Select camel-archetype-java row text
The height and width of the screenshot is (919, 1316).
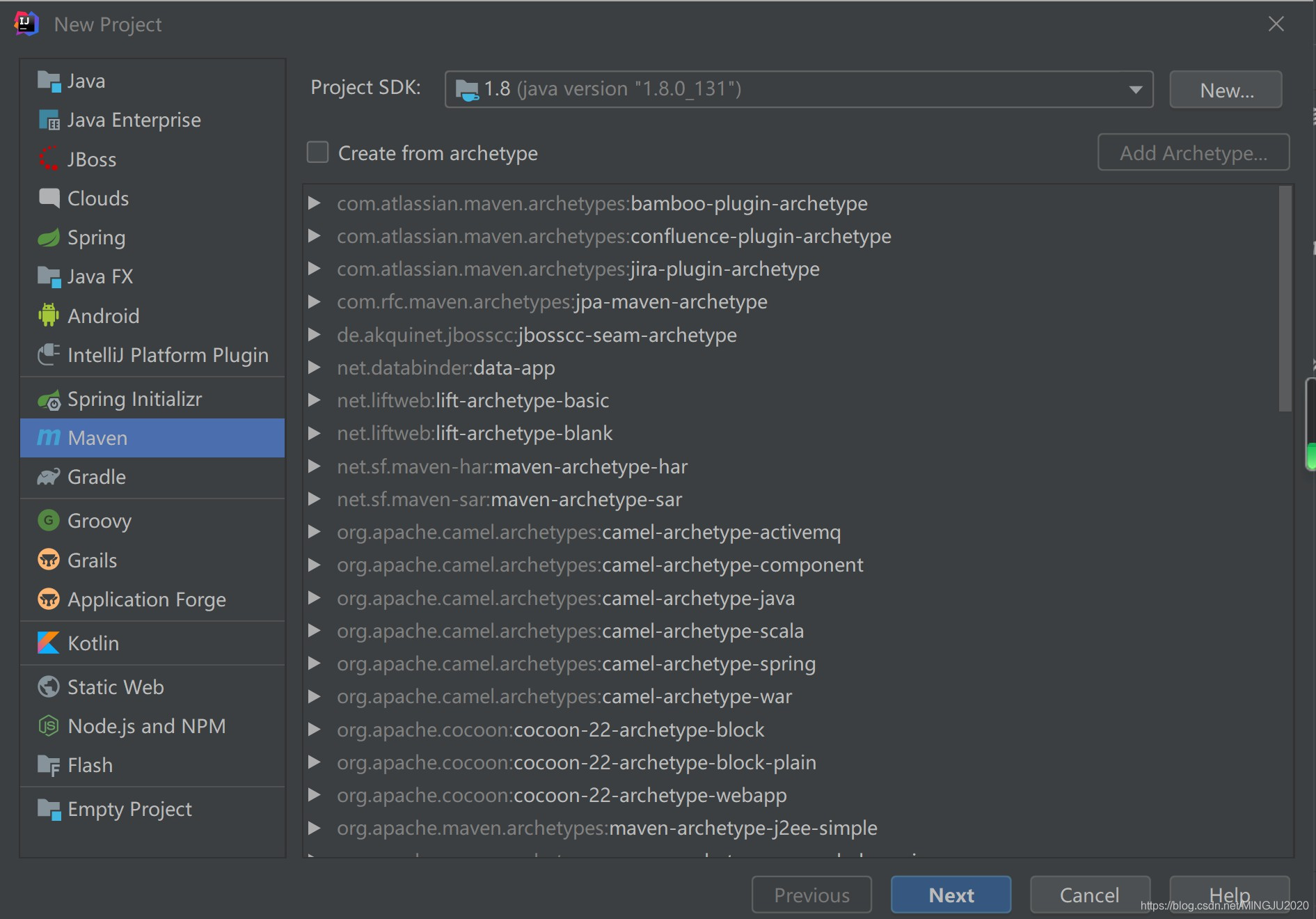566,598
